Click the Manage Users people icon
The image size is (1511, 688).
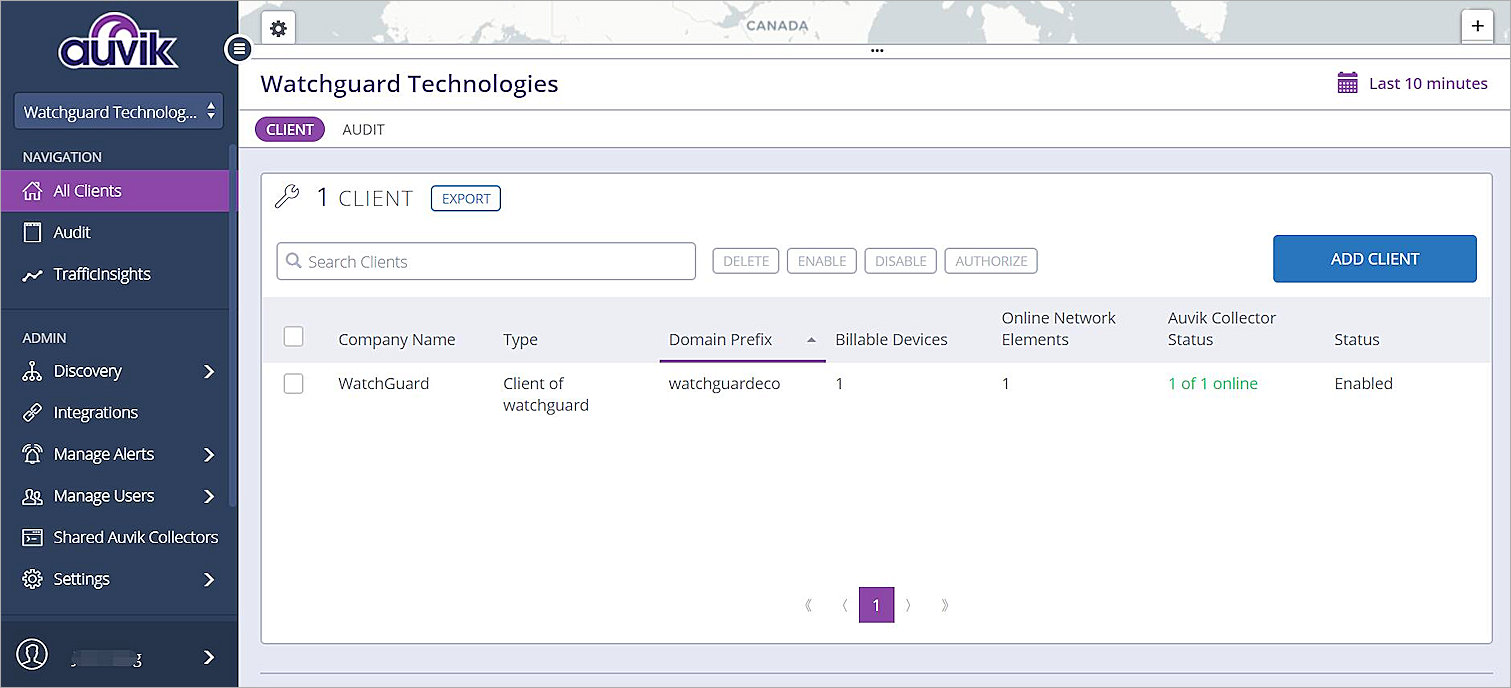point(31,495)
